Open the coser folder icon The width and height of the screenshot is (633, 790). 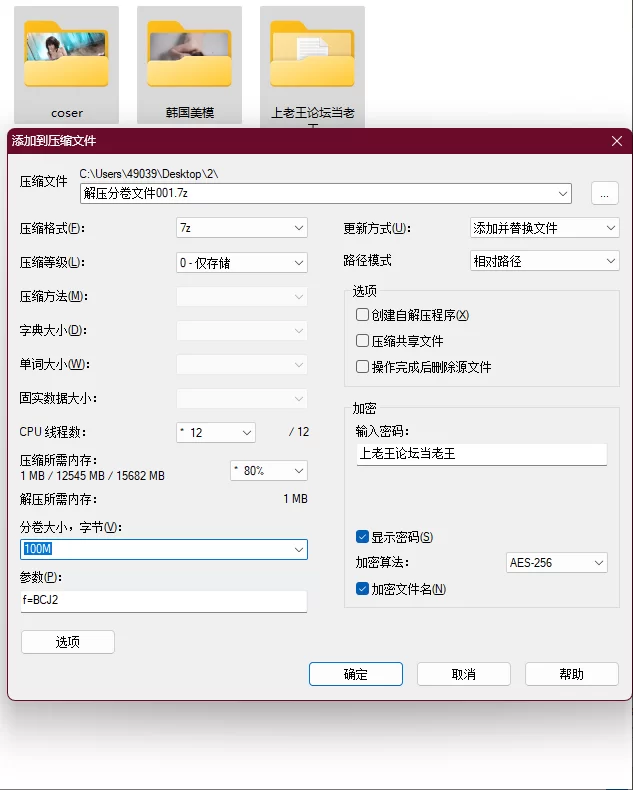[67, 54]
